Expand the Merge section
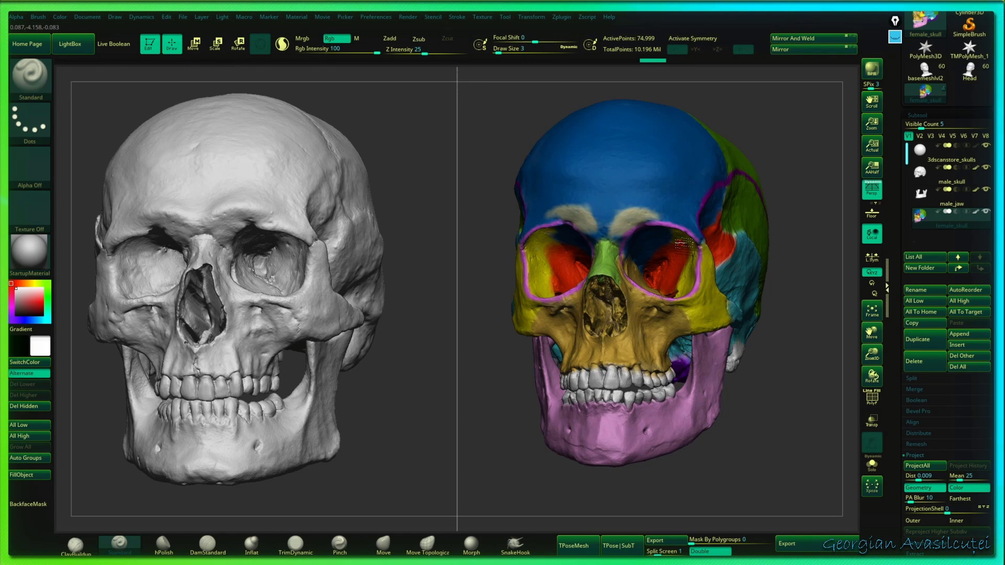The width and height of the screenshot is (1005, 565). coord(915,389)
